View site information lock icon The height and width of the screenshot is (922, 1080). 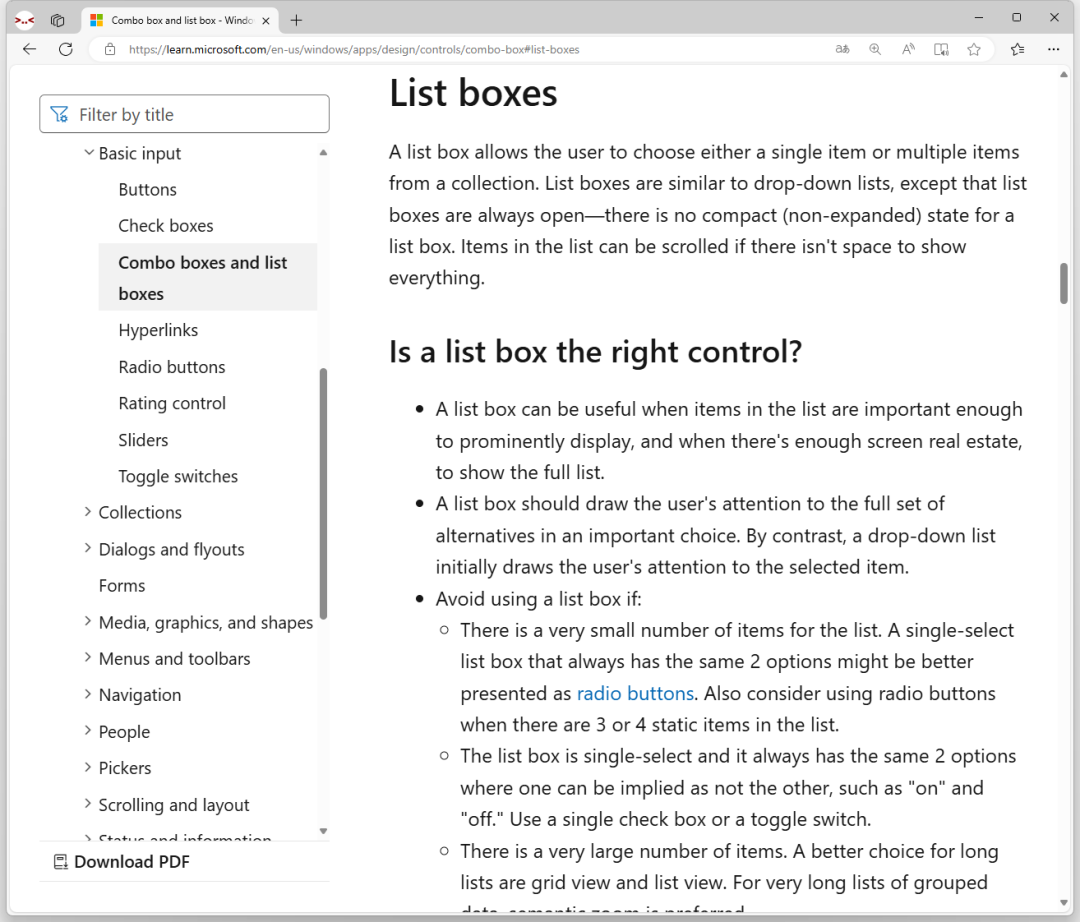click(110, 50)
